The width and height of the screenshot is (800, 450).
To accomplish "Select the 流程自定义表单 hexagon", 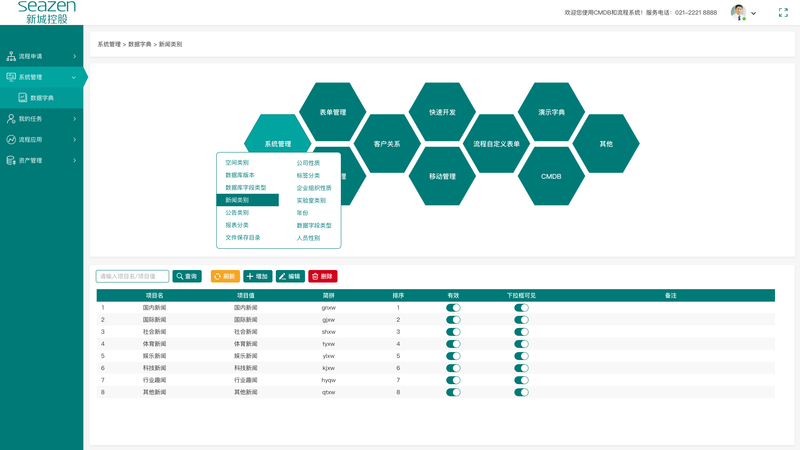I will [x=496, y=144].
